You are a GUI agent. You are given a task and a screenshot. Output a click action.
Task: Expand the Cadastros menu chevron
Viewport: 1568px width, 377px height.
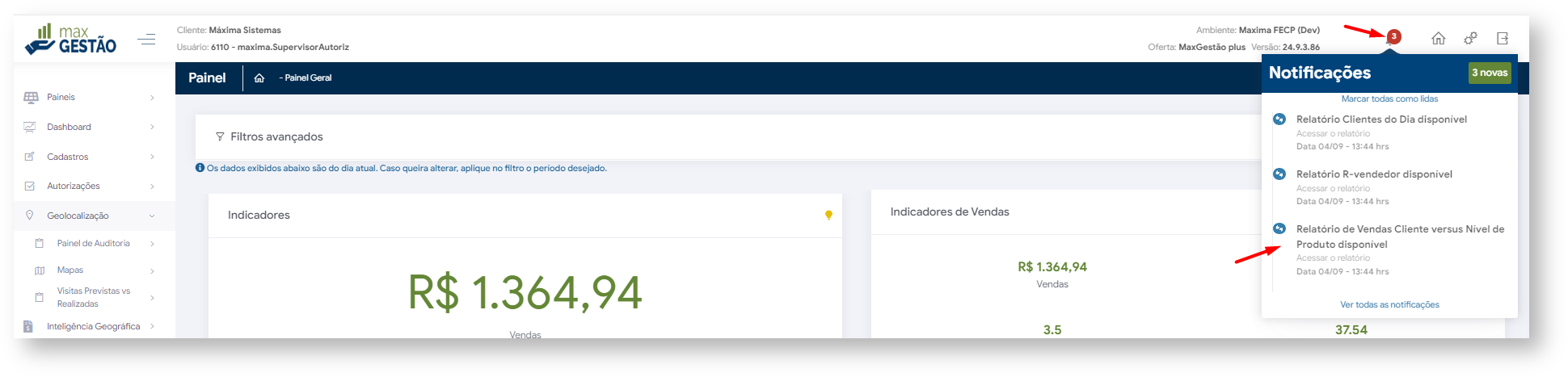click(152, 157)
